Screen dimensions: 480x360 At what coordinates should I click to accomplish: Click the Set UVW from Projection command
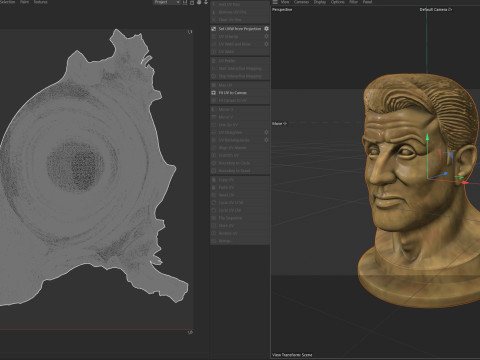[240, 29]
